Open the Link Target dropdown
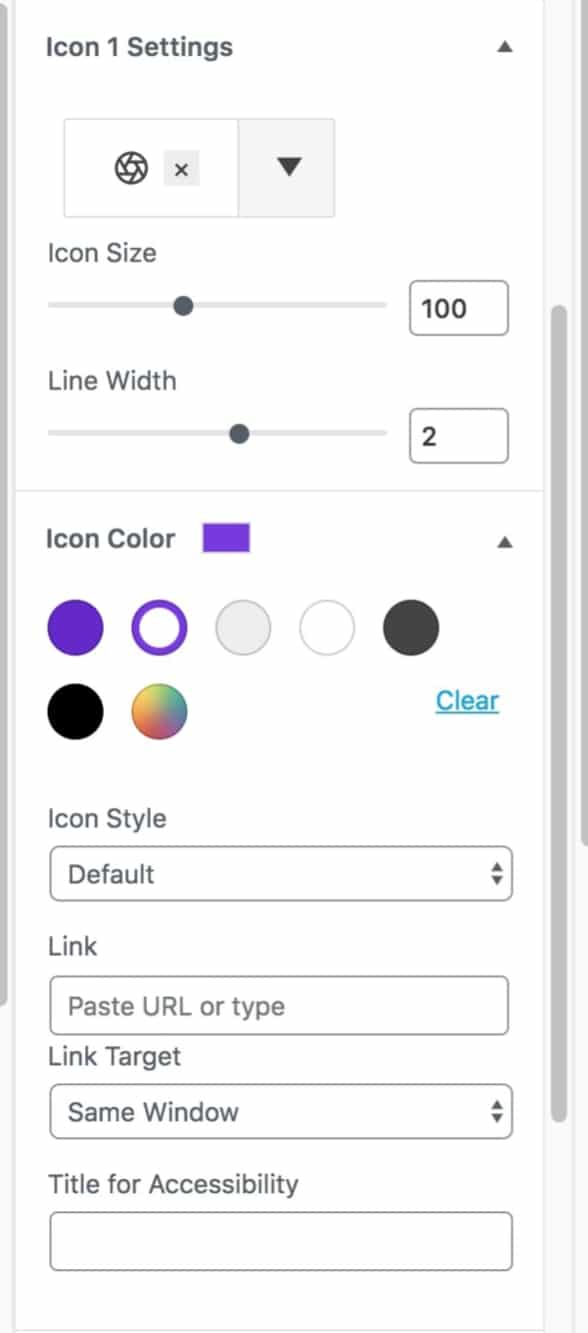The height and width of the screenshot is (1333, 588). pyautogui.click(x=281, y=1111)
